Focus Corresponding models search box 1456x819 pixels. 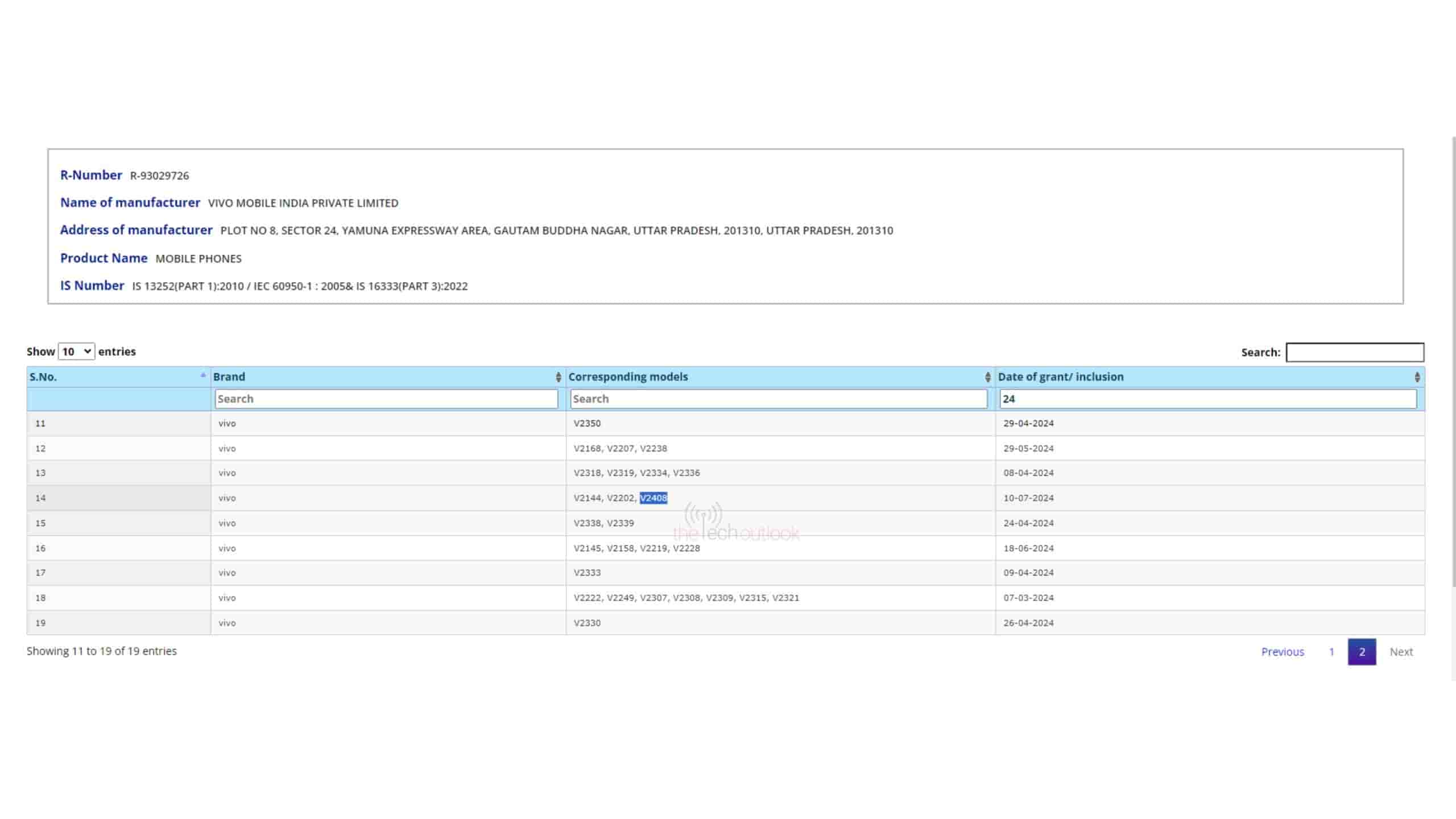pos(779,399)
